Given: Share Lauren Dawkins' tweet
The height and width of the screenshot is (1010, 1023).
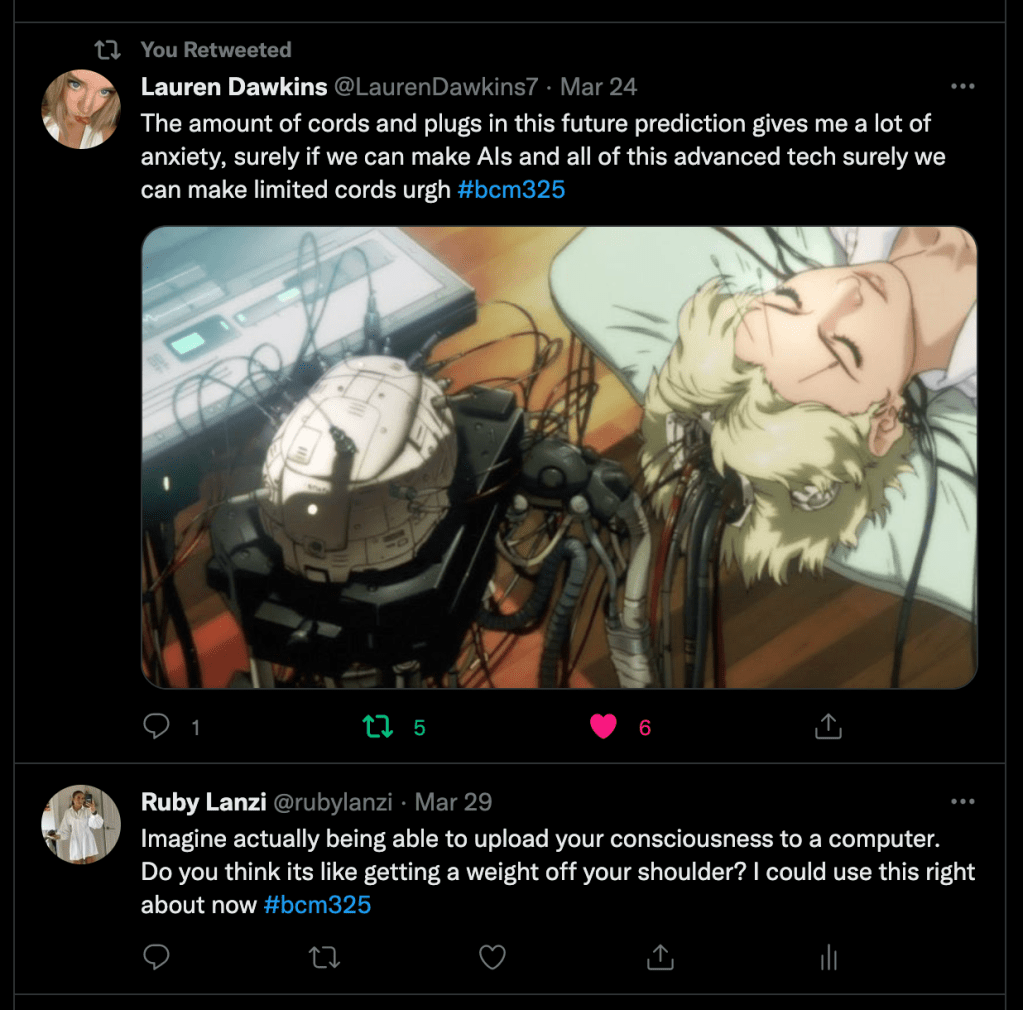Looking at the screenshot, I should tap(829, 726).
